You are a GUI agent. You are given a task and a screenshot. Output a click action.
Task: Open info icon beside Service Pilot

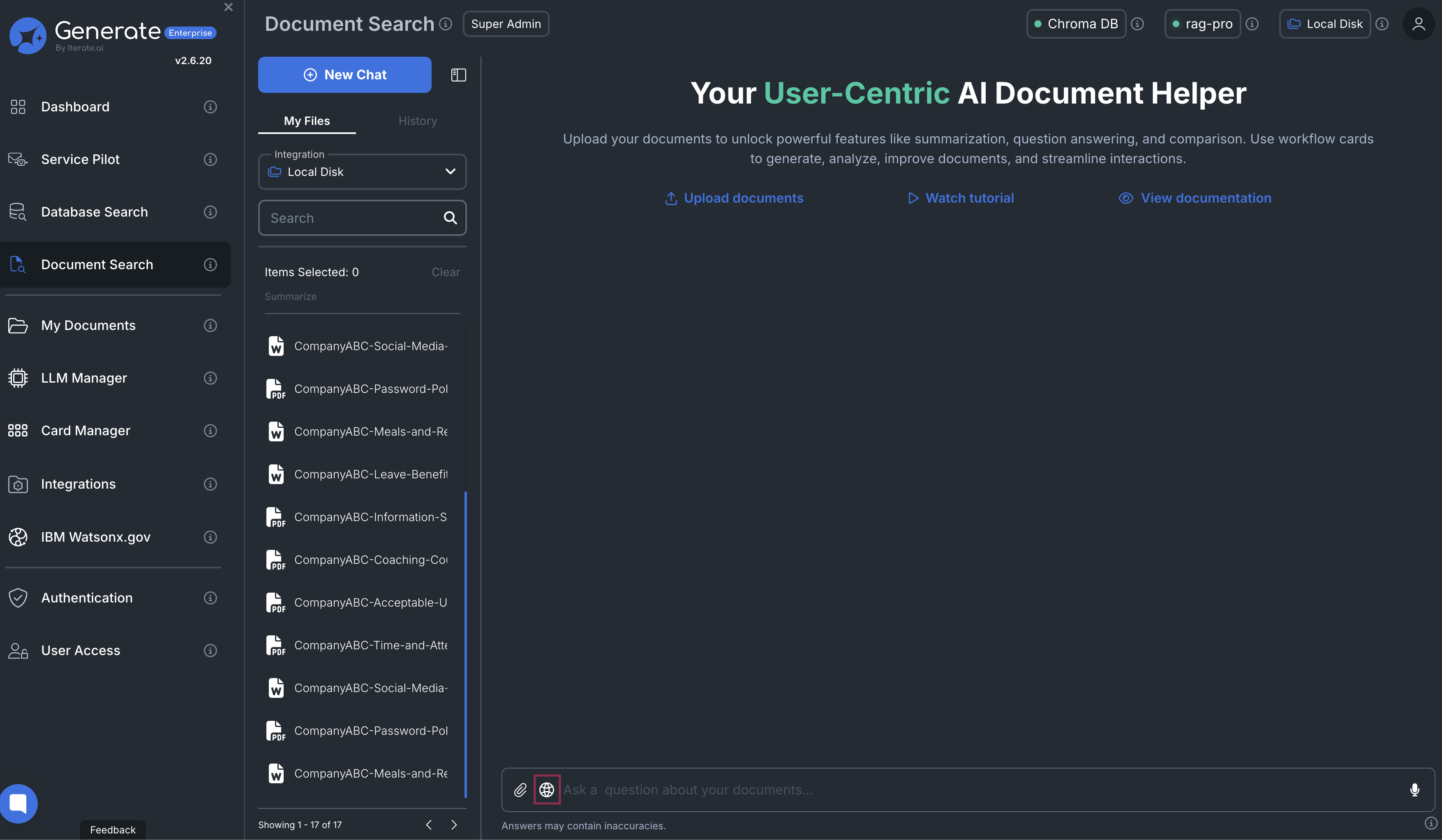point(210,159)
